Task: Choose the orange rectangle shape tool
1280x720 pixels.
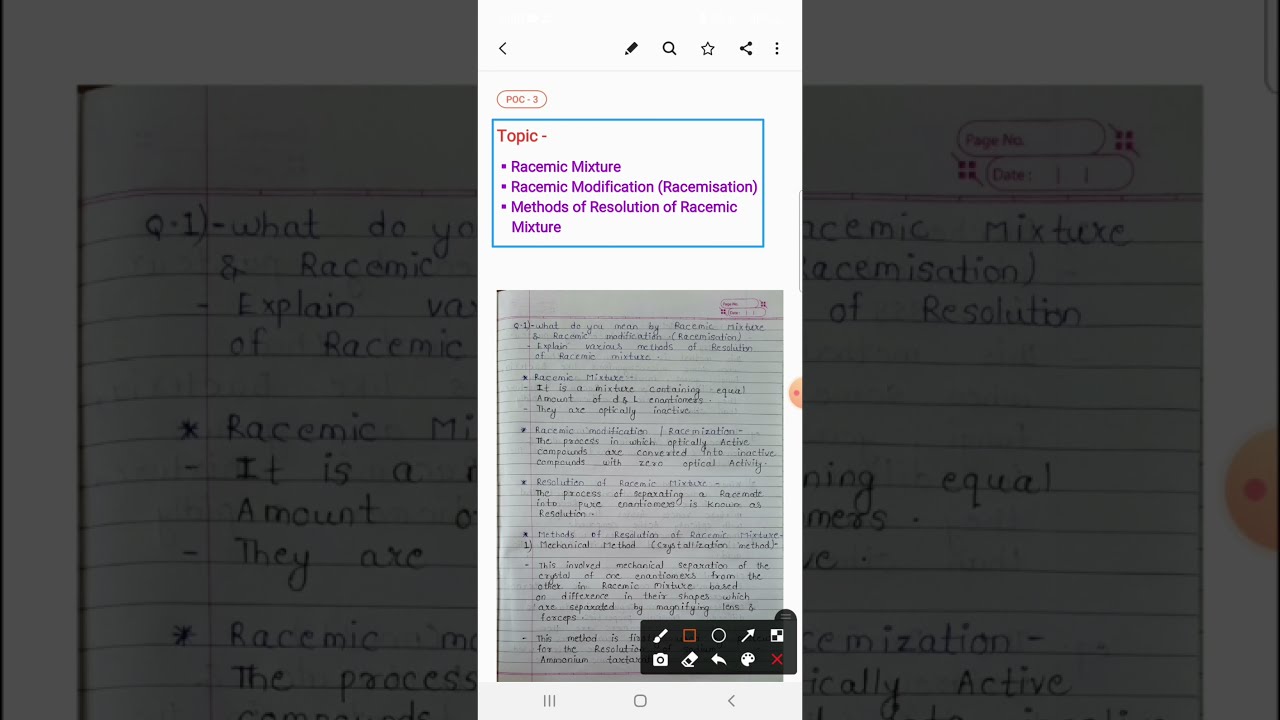Action: [689, 636]
